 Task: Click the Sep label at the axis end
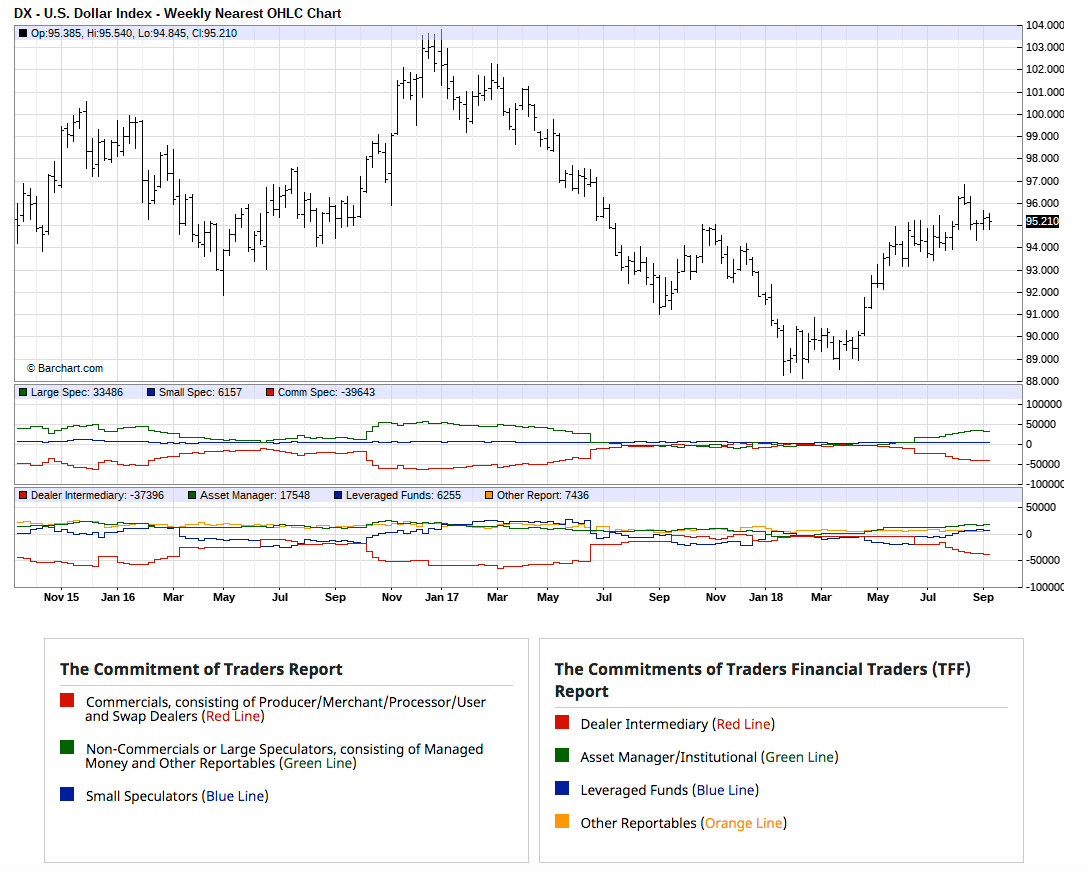click(983, 598)
